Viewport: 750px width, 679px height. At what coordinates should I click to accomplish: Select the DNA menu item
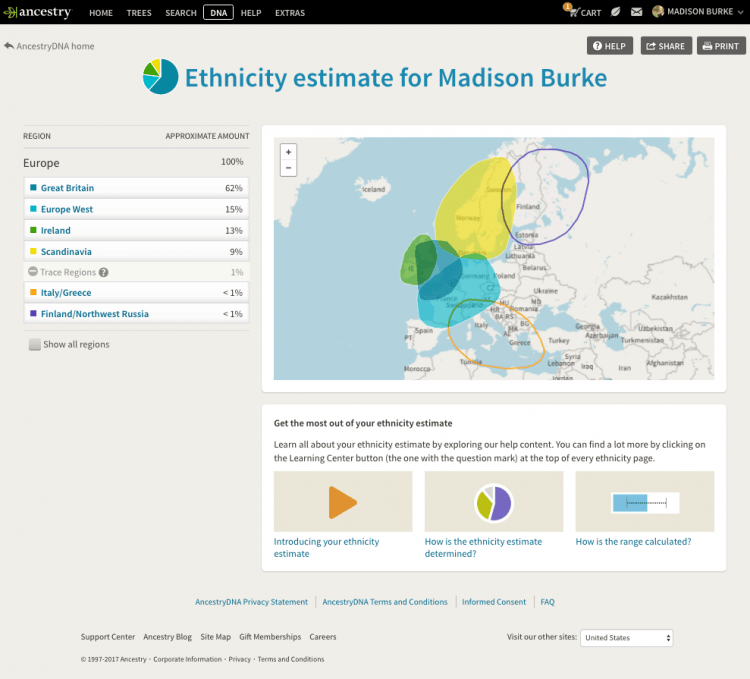[218, 12]
